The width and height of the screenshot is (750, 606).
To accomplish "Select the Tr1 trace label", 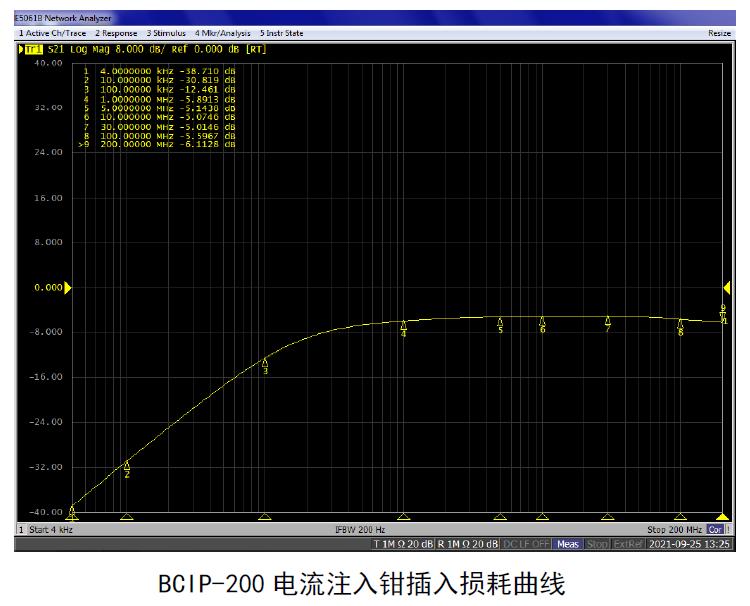I will pos(33,48).
